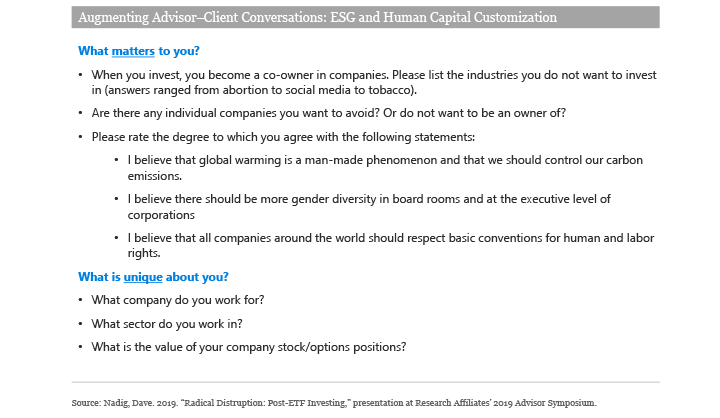720x418 pixels.
Task: Click the word "Source:" in the footnote
Action: (x=86, y=401)
